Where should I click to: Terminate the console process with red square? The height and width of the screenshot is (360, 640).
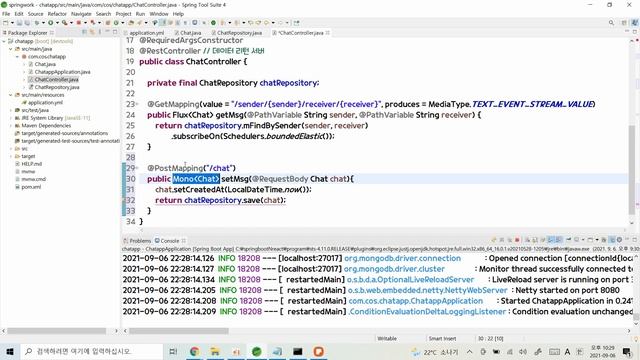click(x=517, y=240)
